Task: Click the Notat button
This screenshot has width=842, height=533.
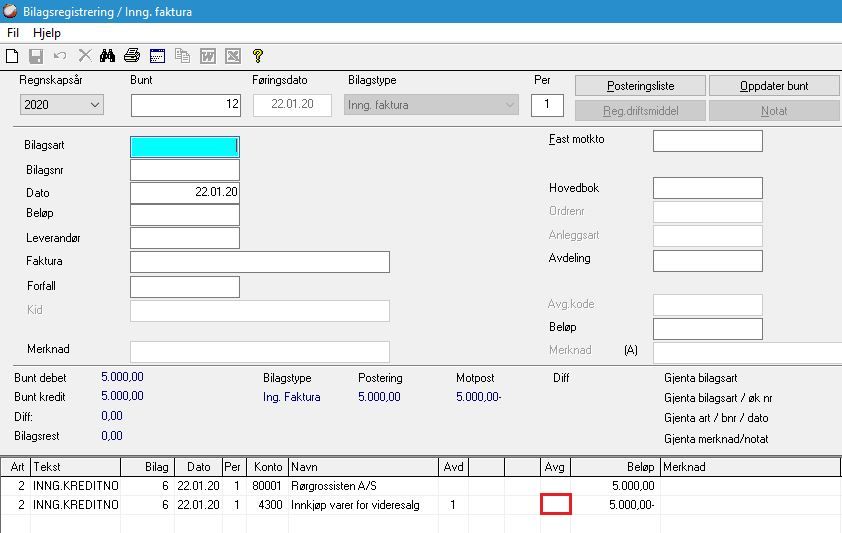Action: click(774, 111)
